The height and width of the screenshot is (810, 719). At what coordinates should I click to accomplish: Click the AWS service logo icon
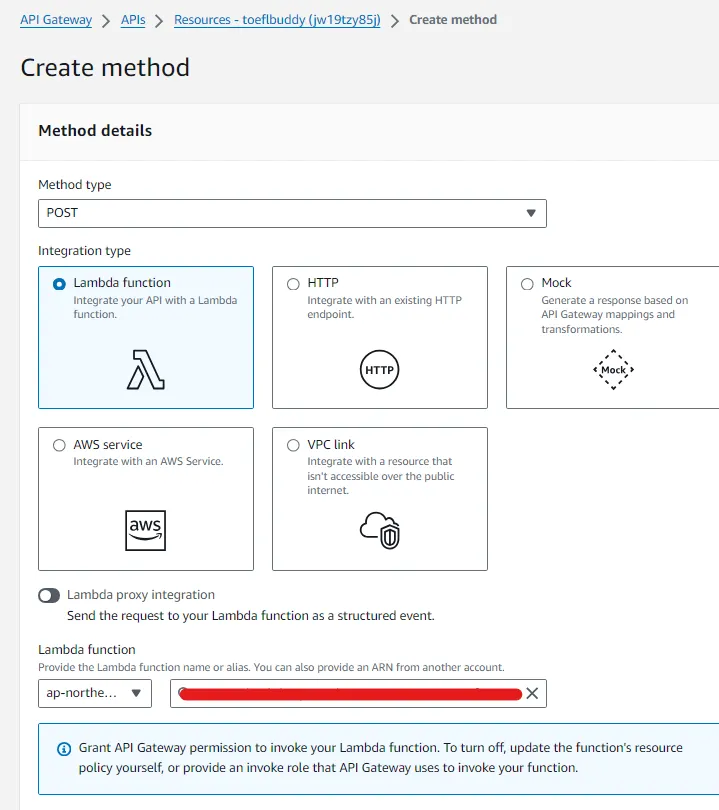(146, 530)
